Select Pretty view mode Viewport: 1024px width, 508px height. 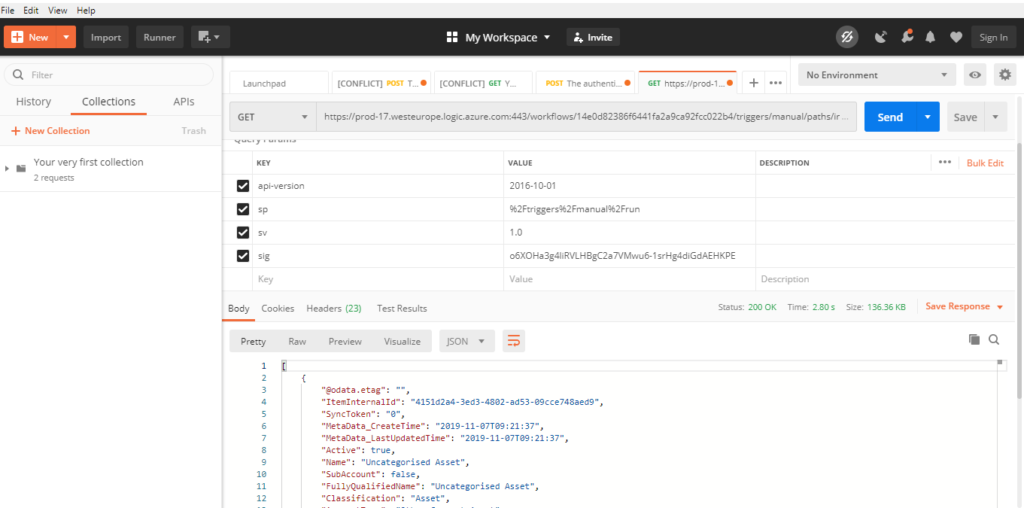(x=253, y=341)
